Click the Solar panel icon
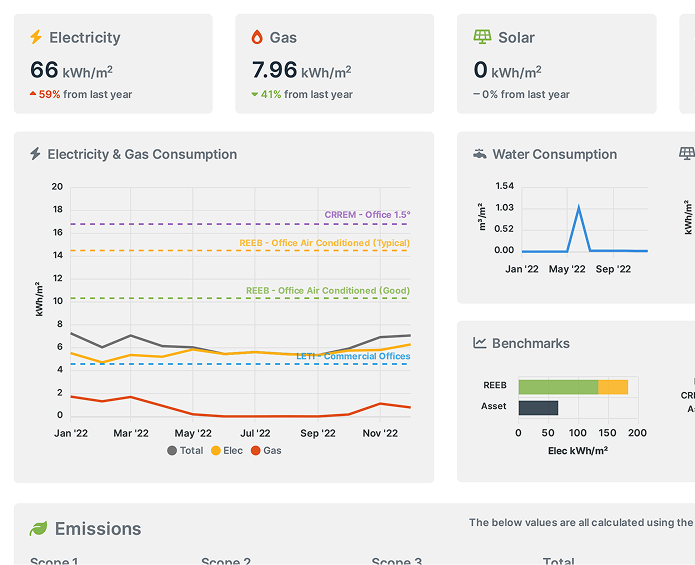The width and height of the screenshot is (695, 565). [x=482, y=37]
